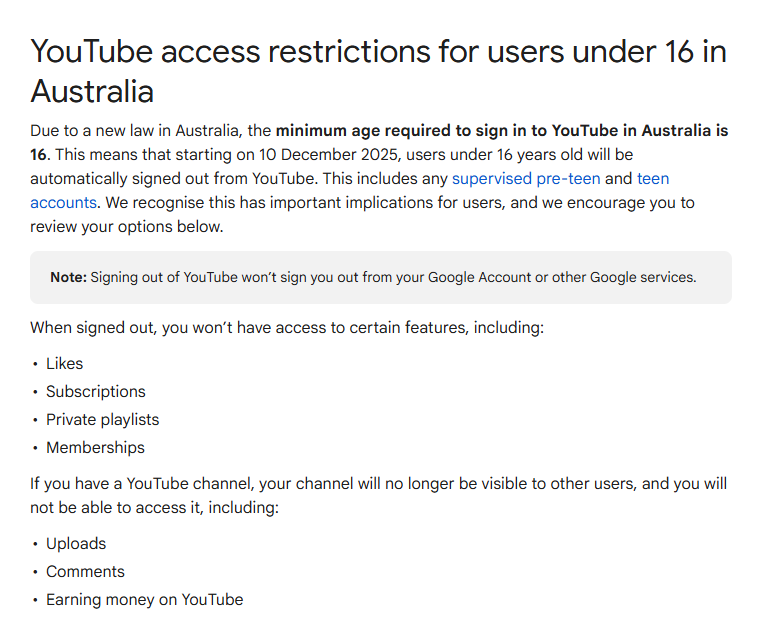
Task: Select the 'Subscriptions' bullet item
Action: coord(96,392)
